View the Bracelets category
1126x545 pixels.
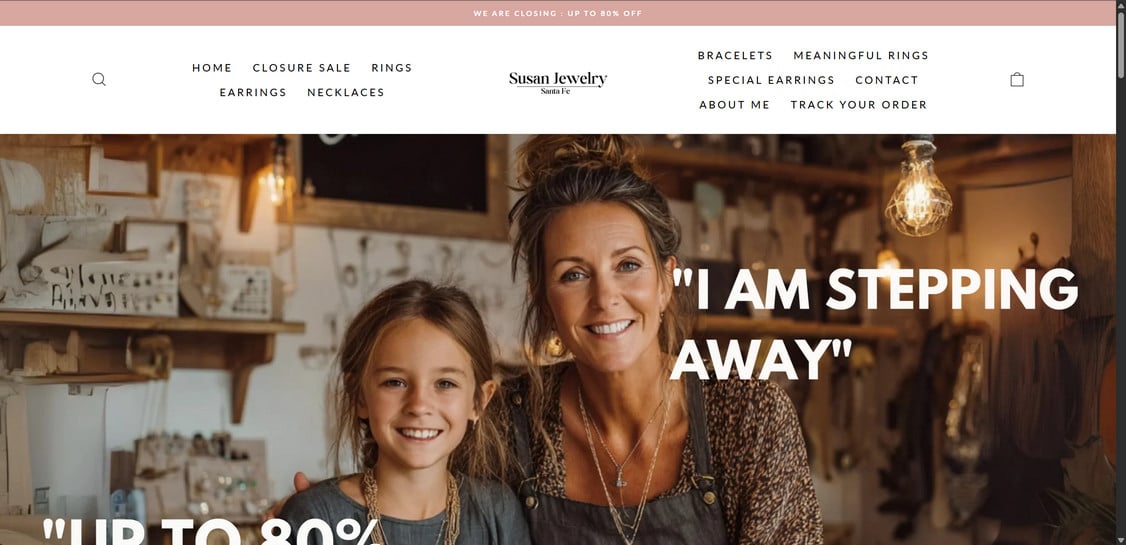[x=735, y=55]
